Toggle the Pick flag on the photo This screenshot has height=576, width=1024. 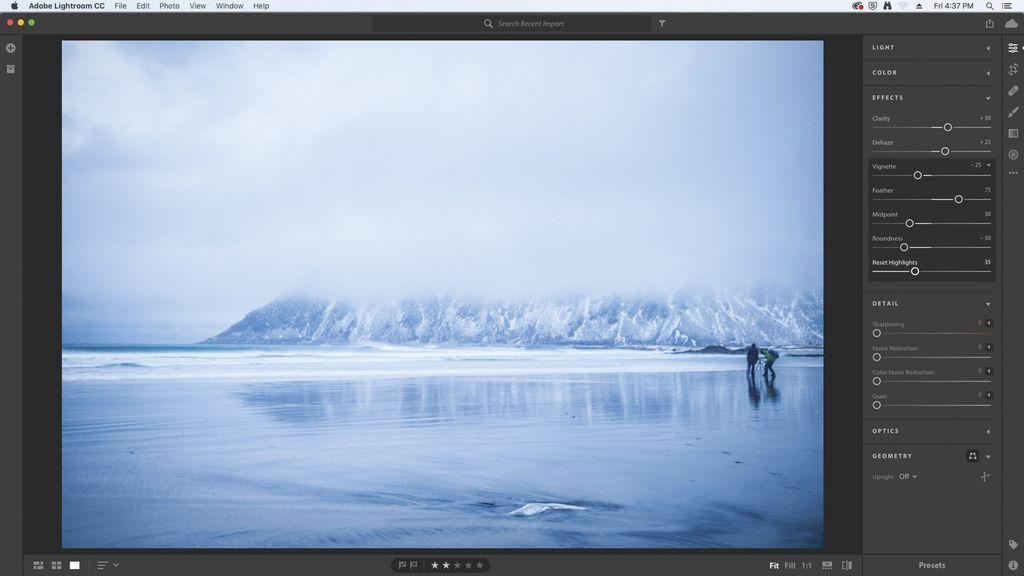click(401, 565)
